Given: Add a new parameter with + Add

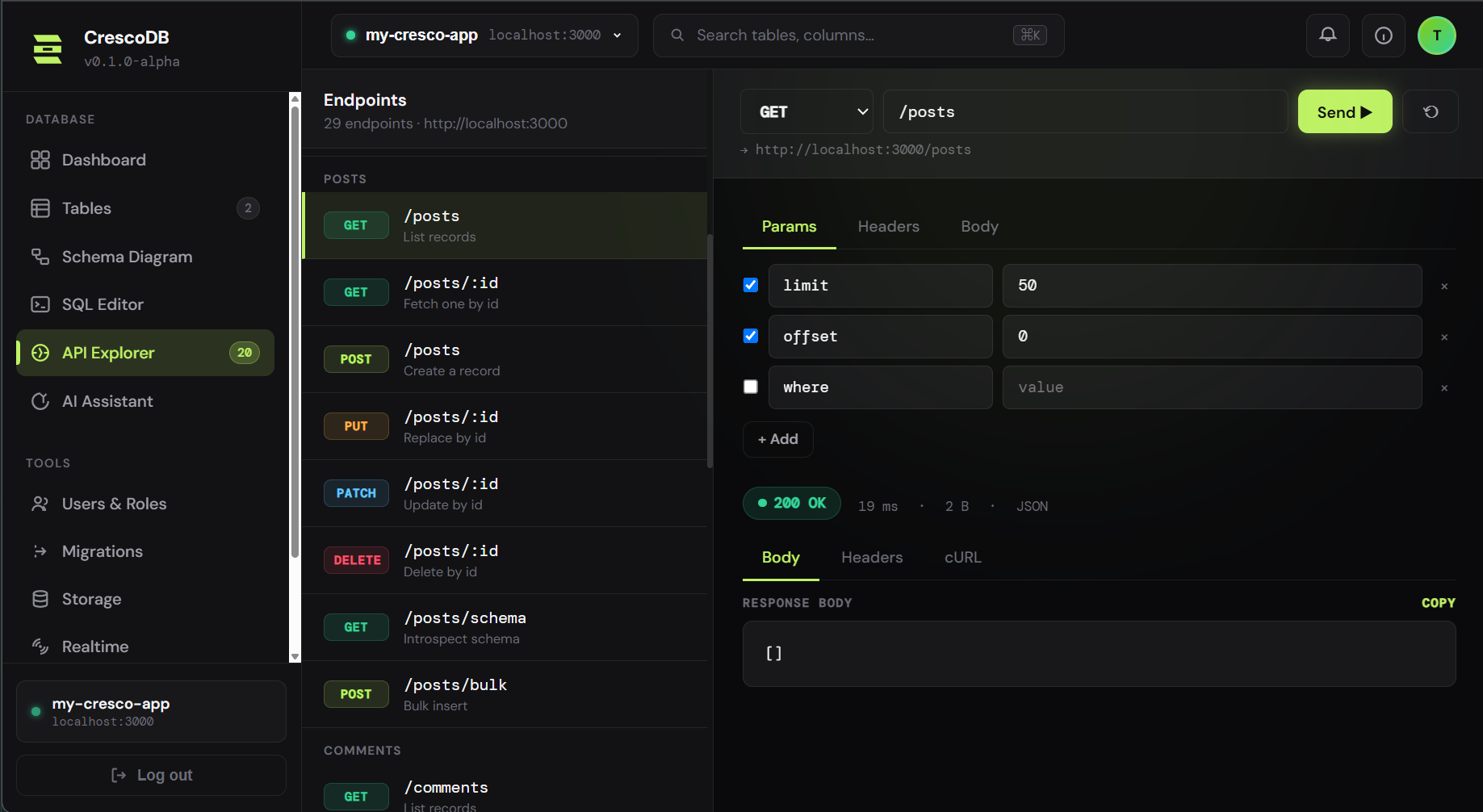Looking at the screenshot, I should (x=777, y=439).
